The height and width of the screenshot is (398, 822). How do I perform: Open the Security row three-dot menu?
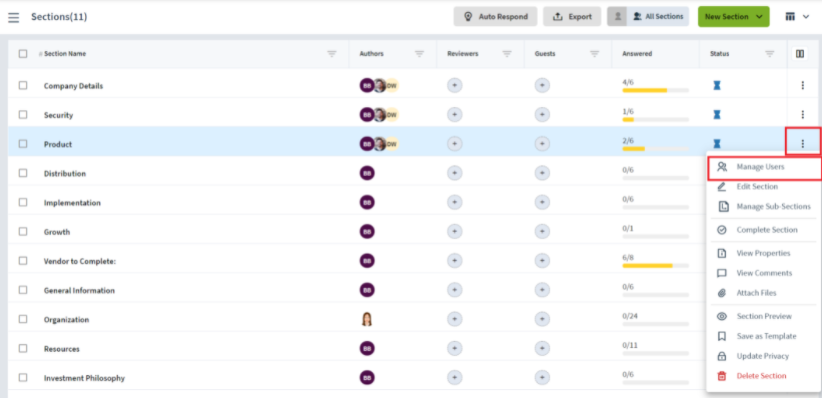pos(803,114)
